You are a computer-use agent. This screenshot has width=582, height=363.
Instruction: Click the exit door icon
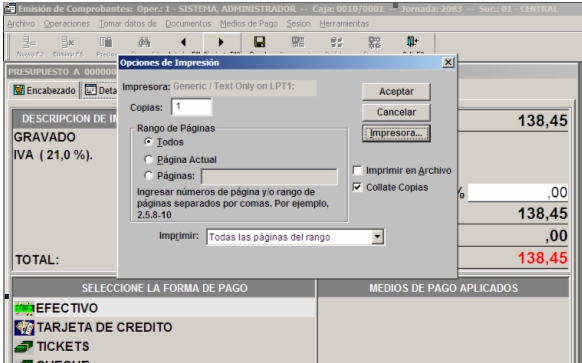point(412,42)
